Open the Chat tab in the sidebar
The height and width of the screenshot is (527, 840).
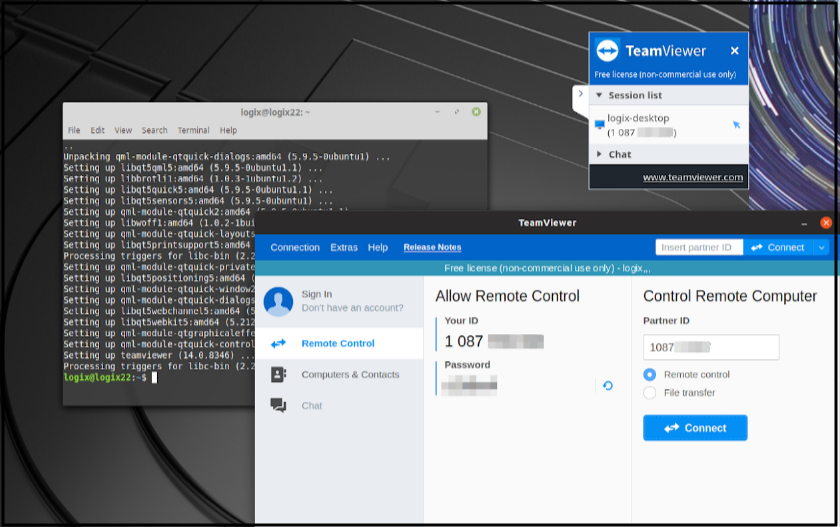pyautogui.click(x=339, y=405)
